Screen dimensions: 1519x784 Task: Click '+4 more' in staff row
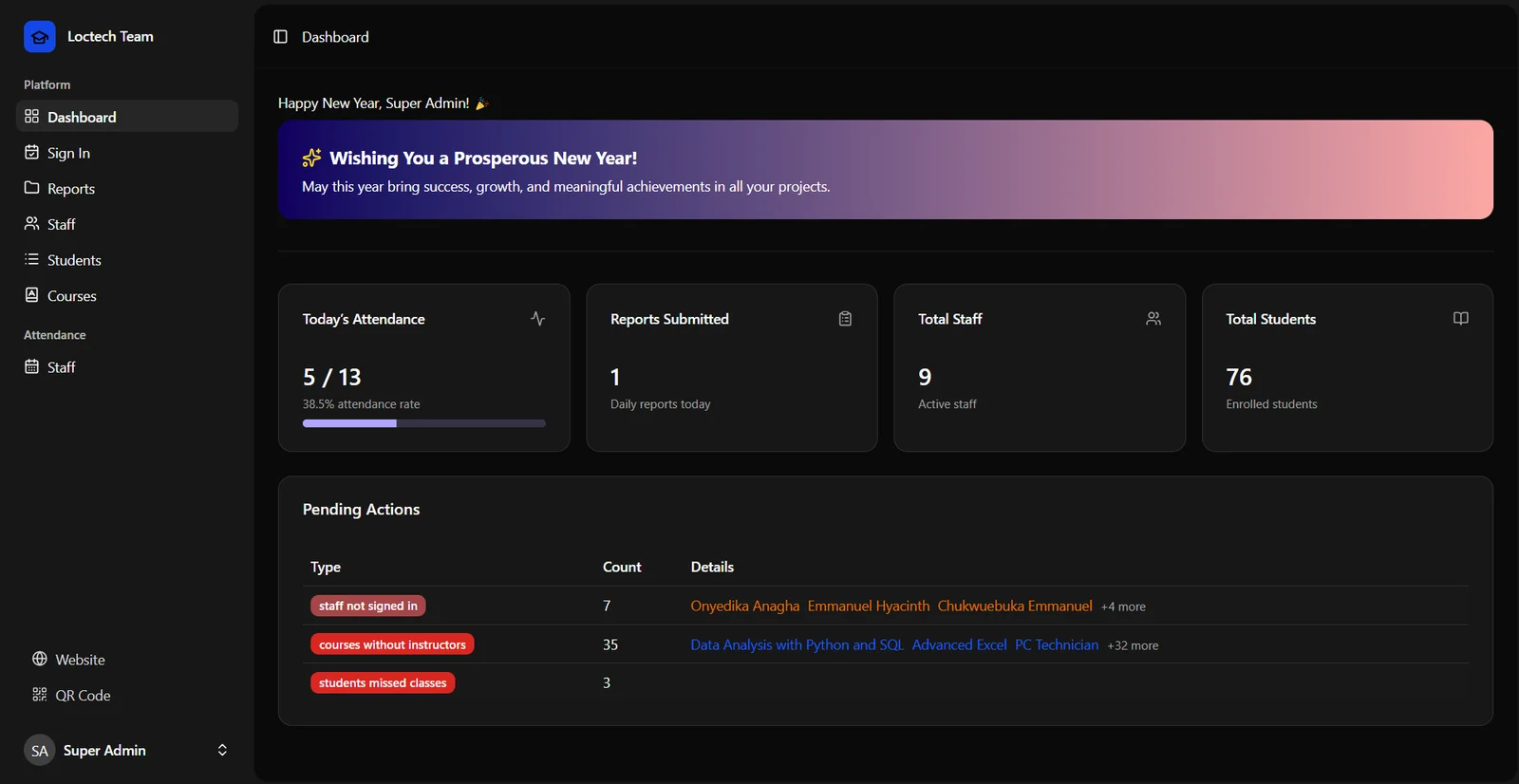tap(1123, 607)
